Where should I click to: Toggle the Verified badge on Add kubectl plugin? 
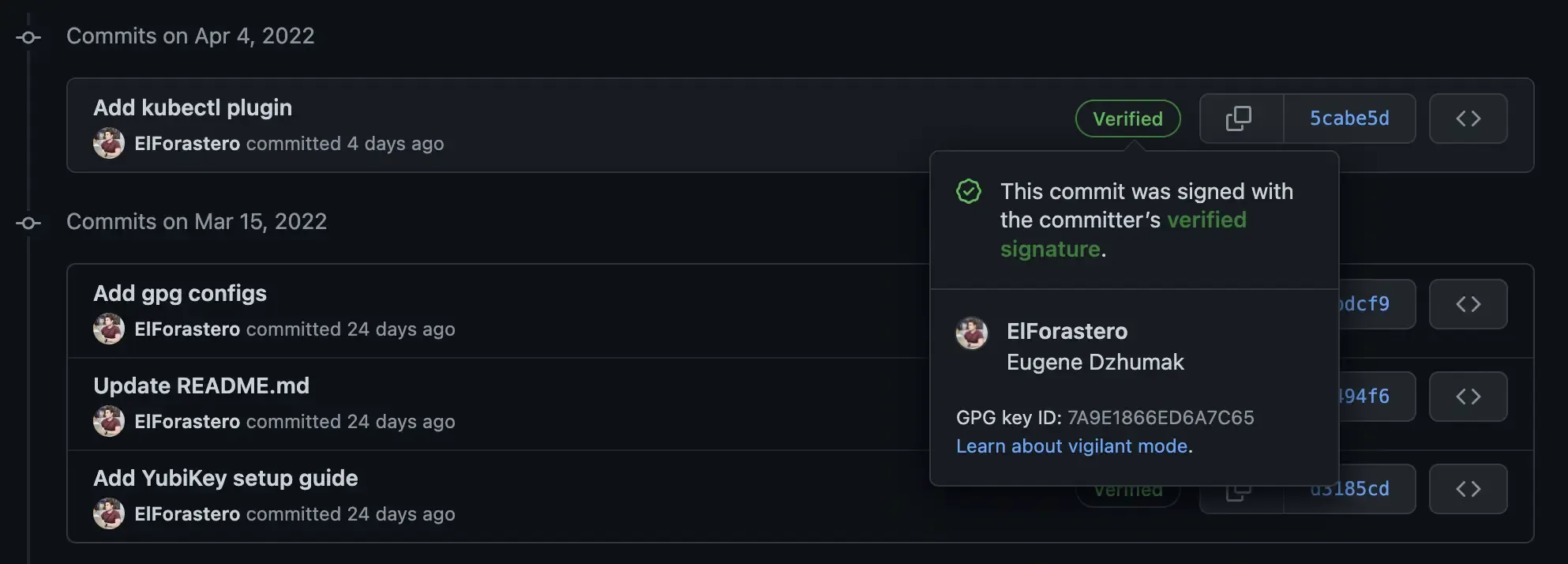coord(1127,118)
